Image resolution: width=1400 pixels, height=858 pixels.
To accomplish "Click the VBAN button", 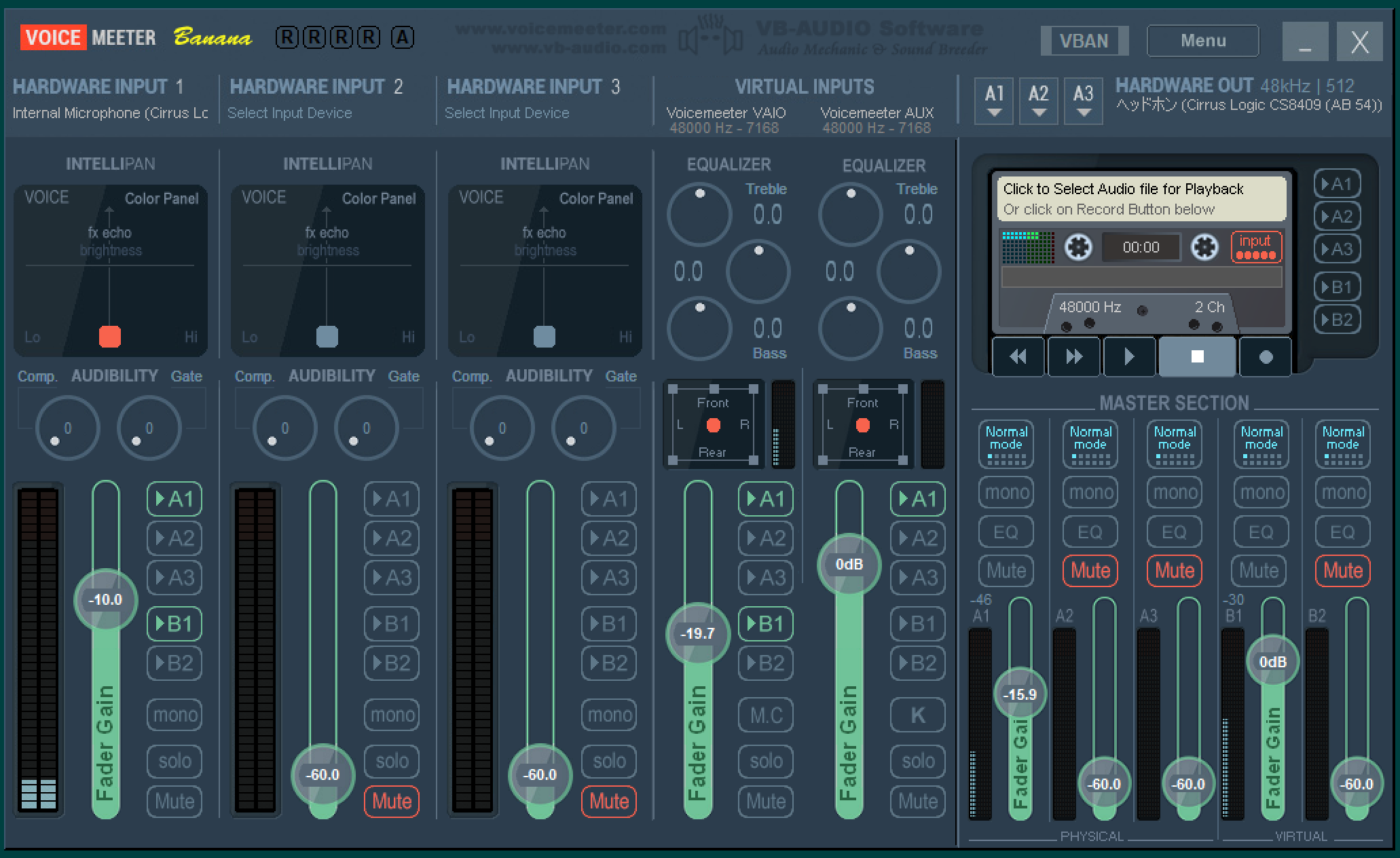I will coord(1084,41).
